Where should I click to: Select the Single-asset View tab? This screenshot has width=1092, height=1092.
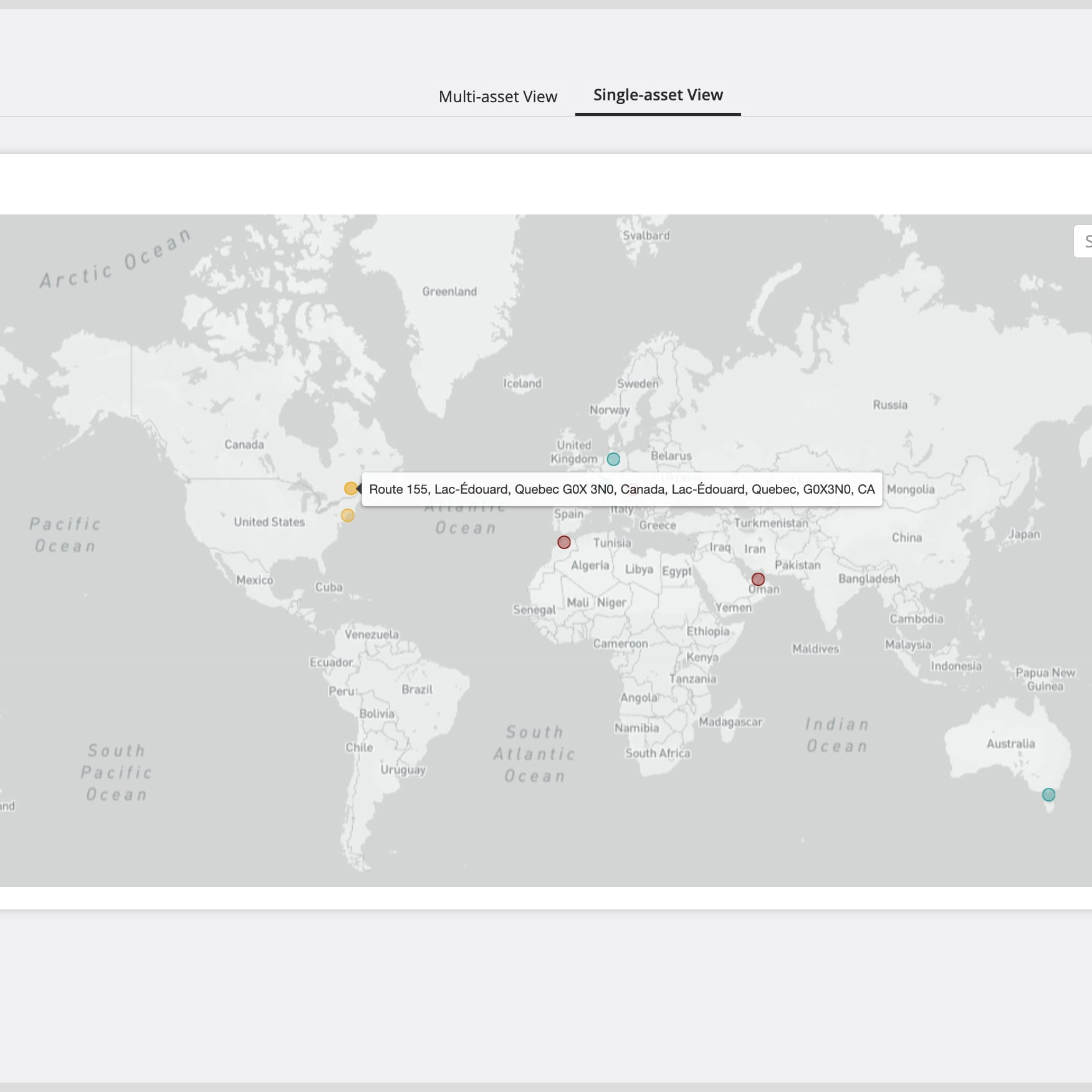pos(658,95)
